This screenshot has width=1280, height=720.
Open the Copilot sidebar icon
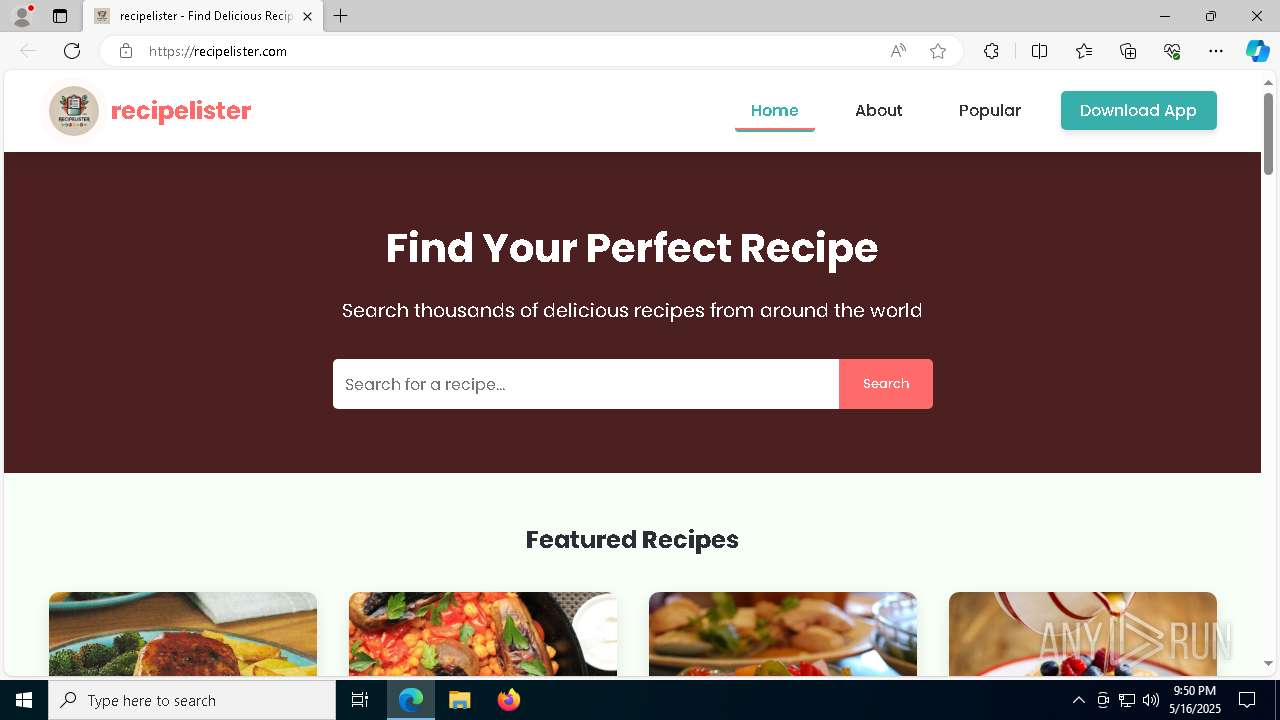click(x=1257, y=51)
